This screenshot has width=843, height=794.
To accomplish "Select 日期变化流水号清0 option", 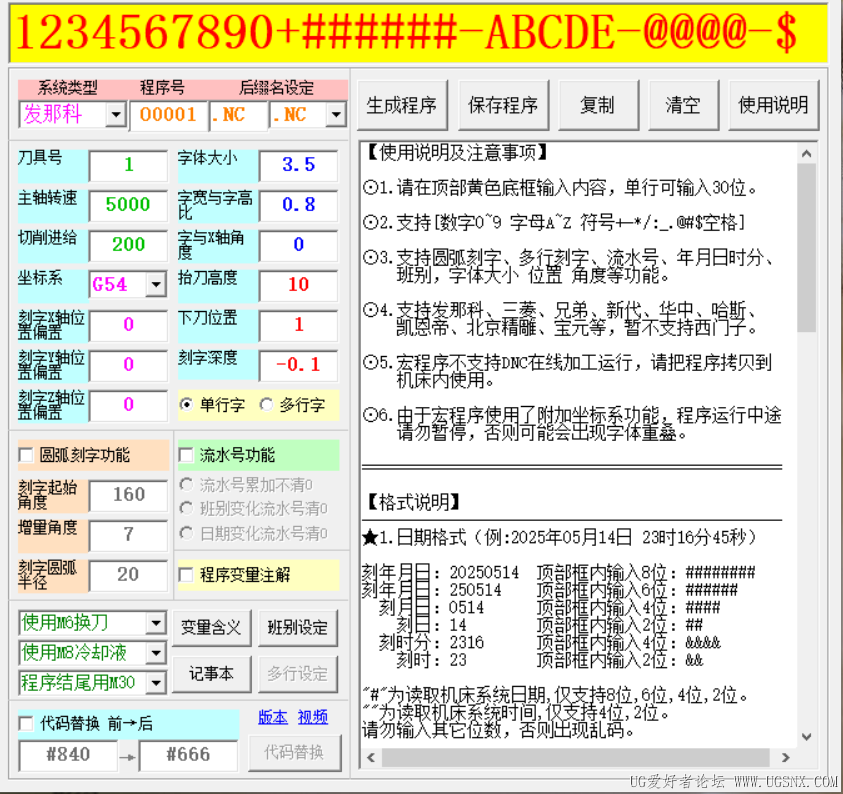I will pos(186,533).
